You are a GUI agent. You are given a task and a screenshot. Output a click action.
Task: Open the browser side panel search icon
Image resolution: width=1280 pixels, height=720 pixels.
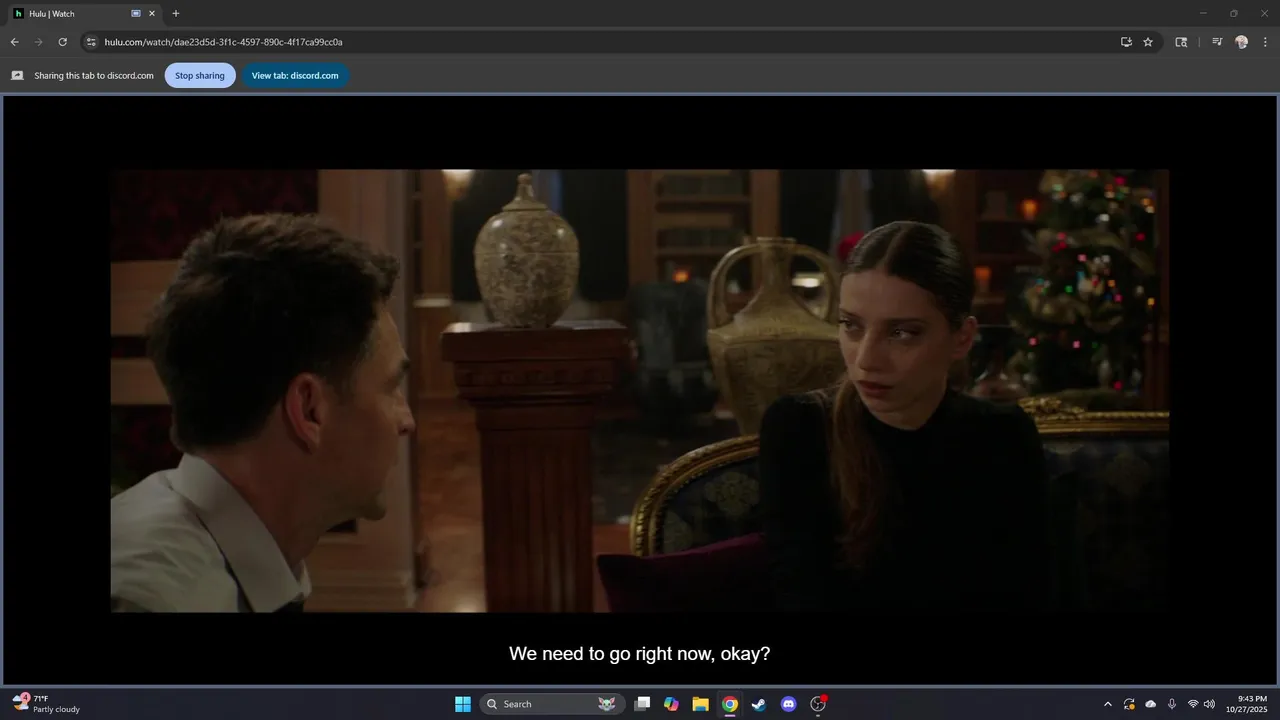coord(1181,42)
